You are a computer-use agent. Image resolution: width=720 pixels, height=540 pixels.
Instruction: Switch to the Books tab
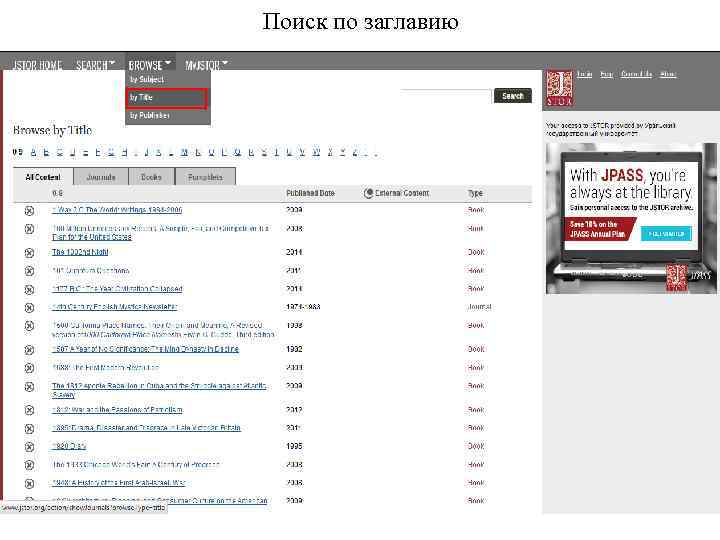pos(152,177)
